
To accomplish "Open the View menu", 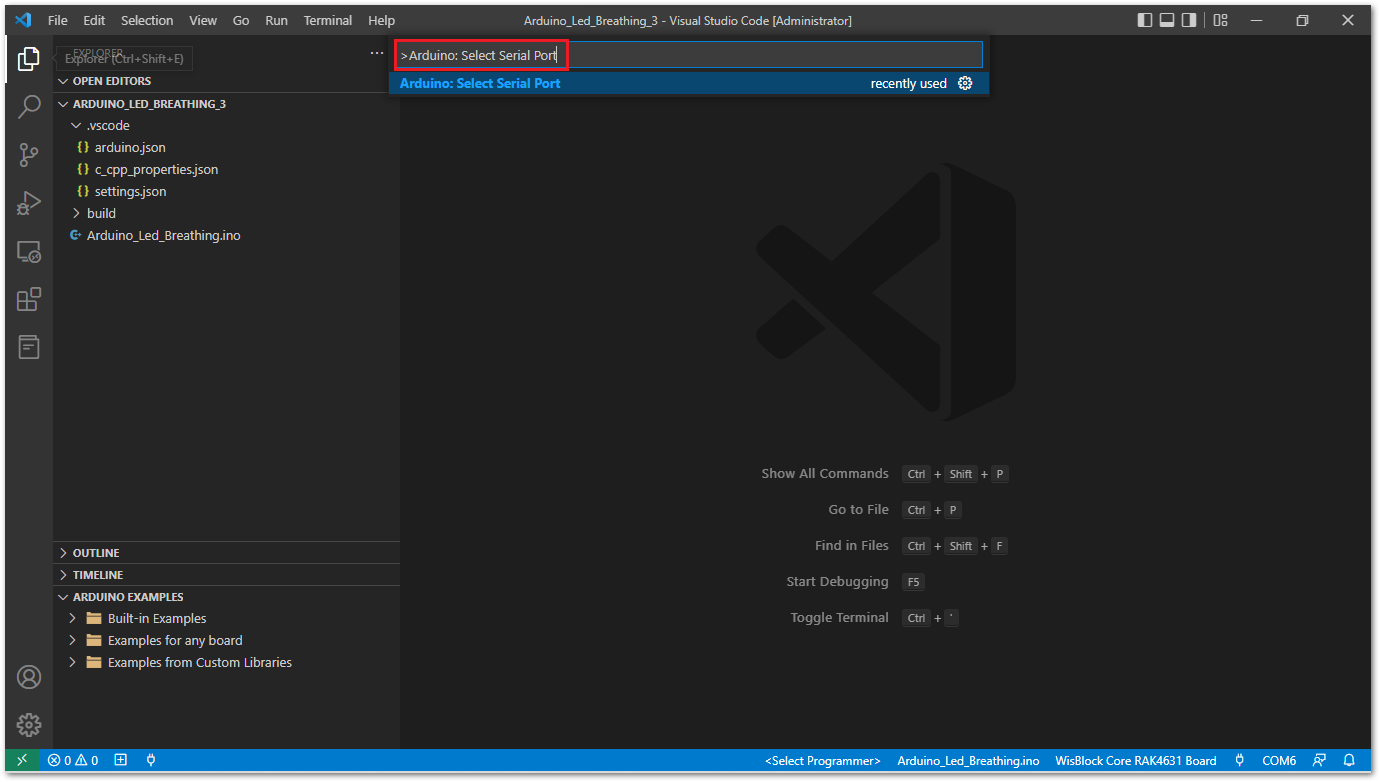I will click(203, 20).
